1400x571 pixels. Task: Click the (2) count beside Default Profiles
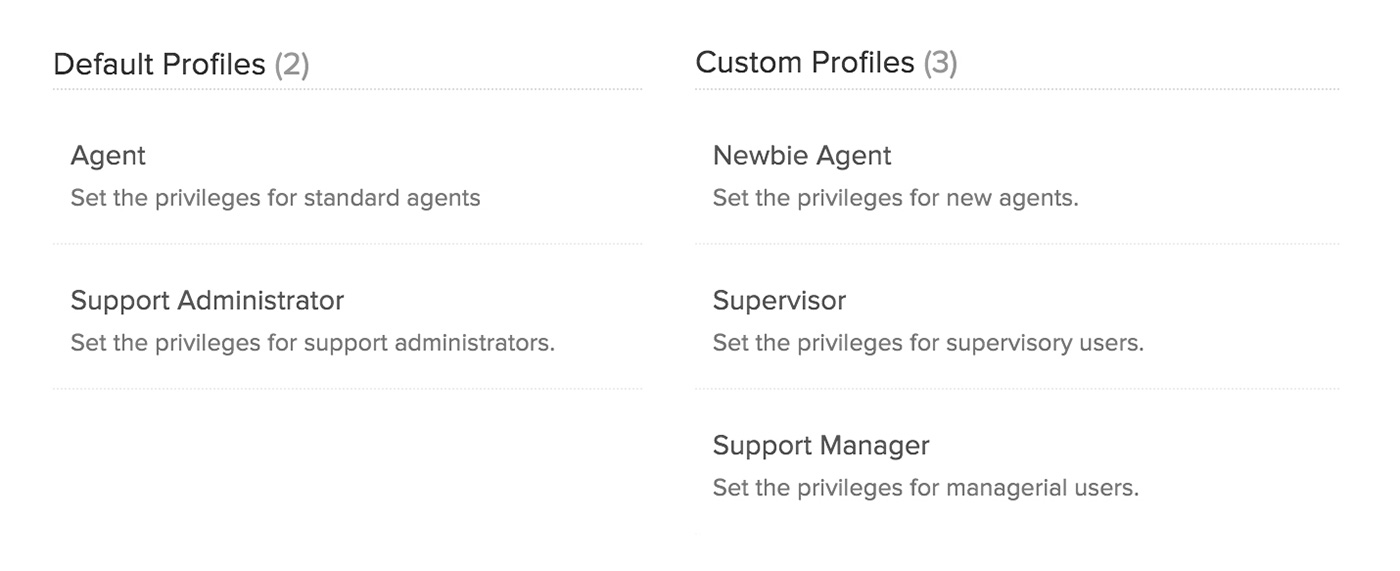click(292, 65)
